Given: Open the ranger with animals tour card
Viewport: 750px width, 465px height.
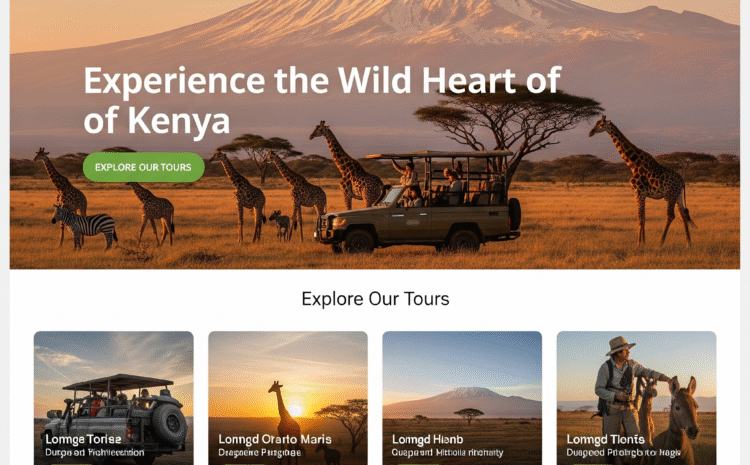Looking at the screenshot, I should (x=636, y=398).
